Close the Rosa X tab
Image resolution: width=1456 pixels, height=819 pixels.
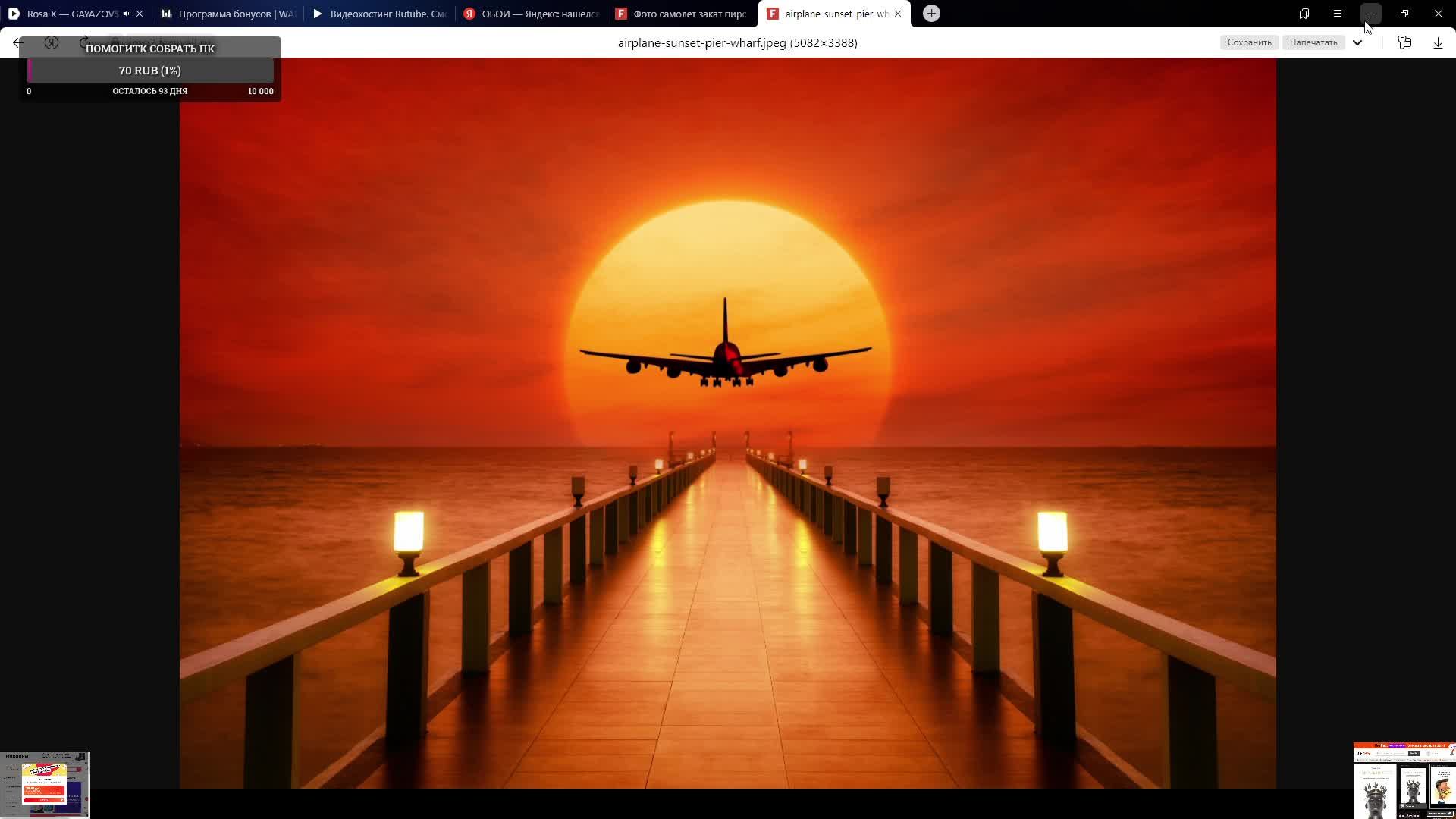140,14
